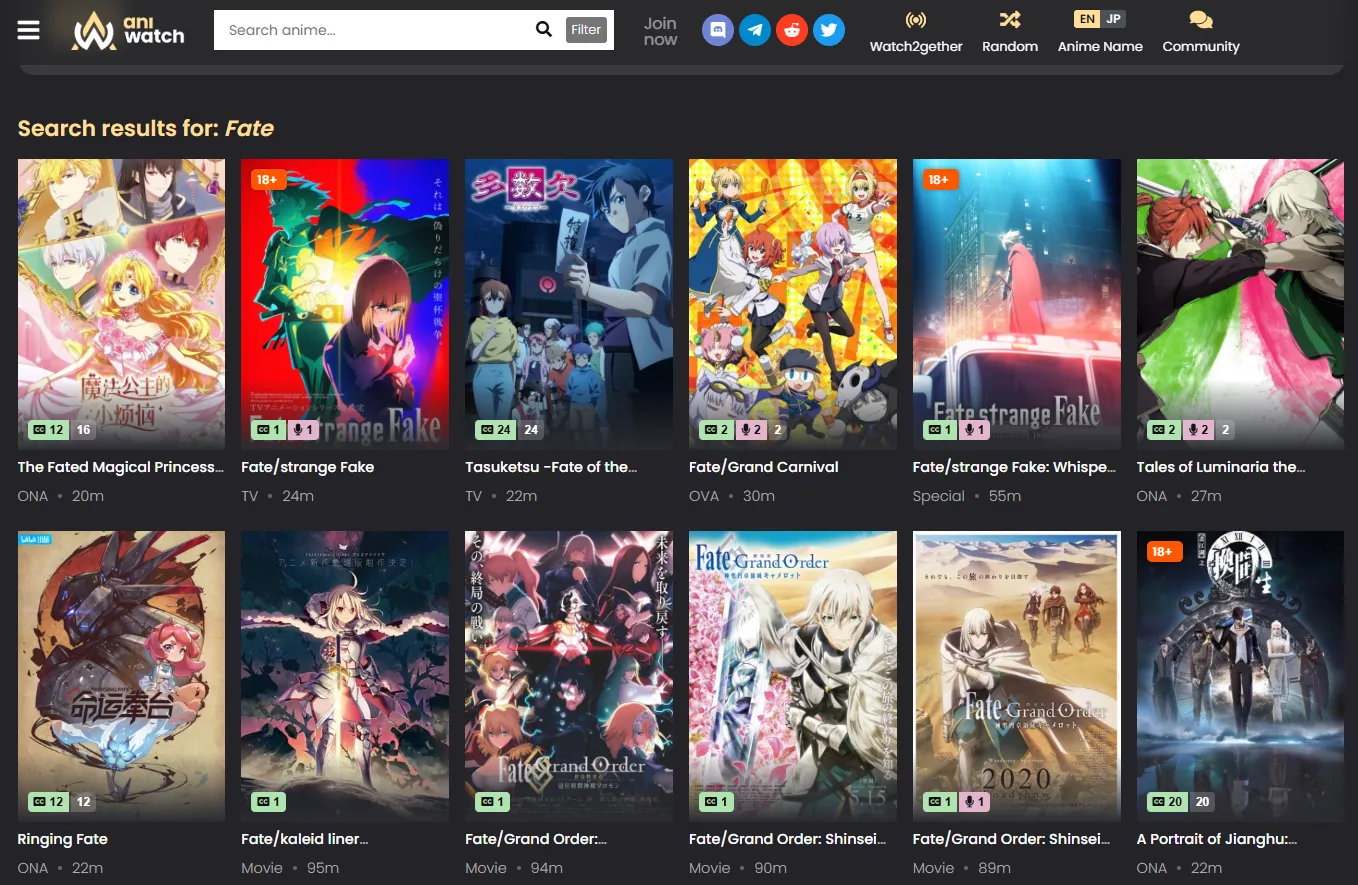The image size is (1358, 885).
Task: Open the Discord social icon
Action: [718, 30]
